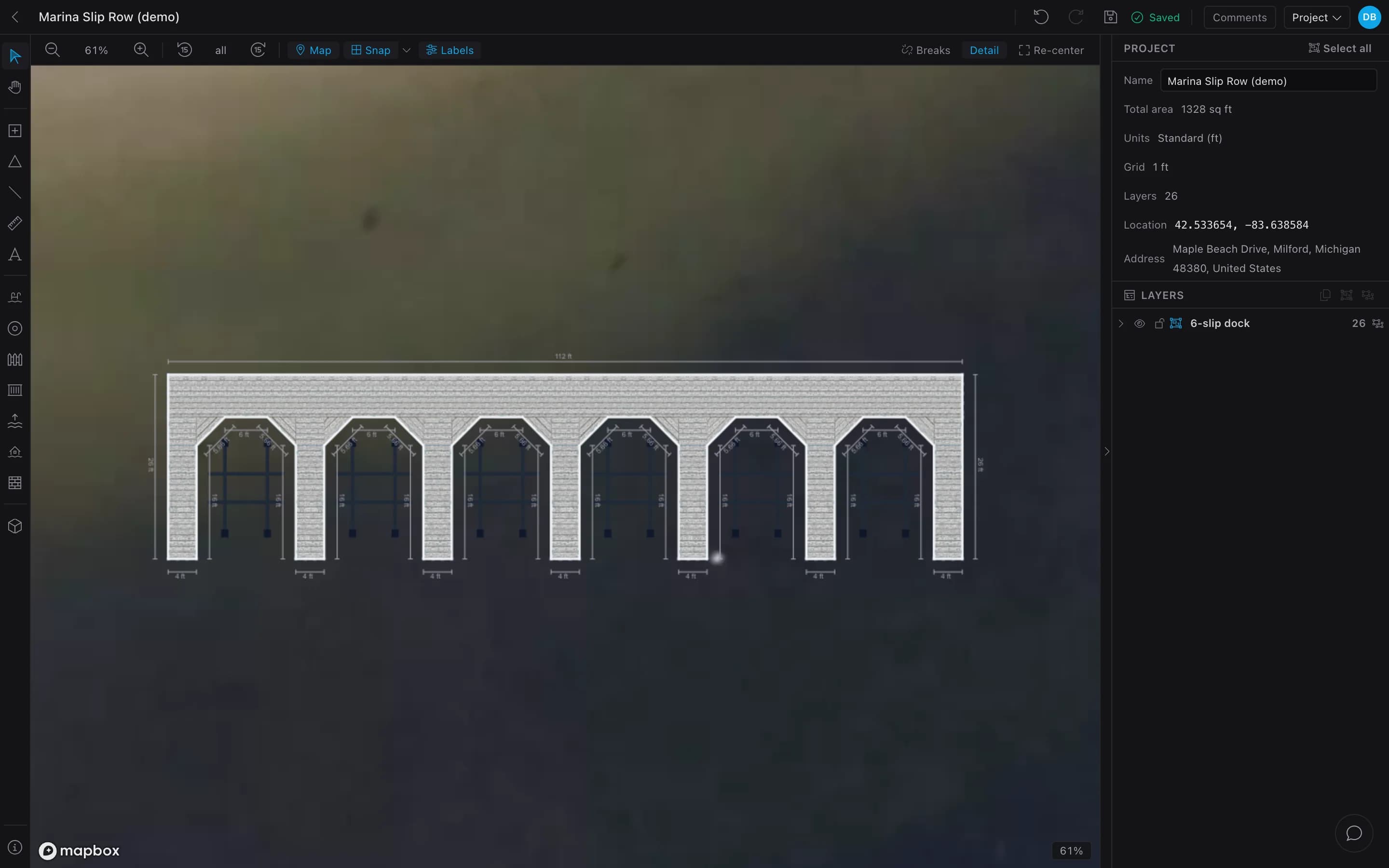Open the info icon at sidebar bottom
This screenshot has height=868, width=1389.
coord(15,847)
